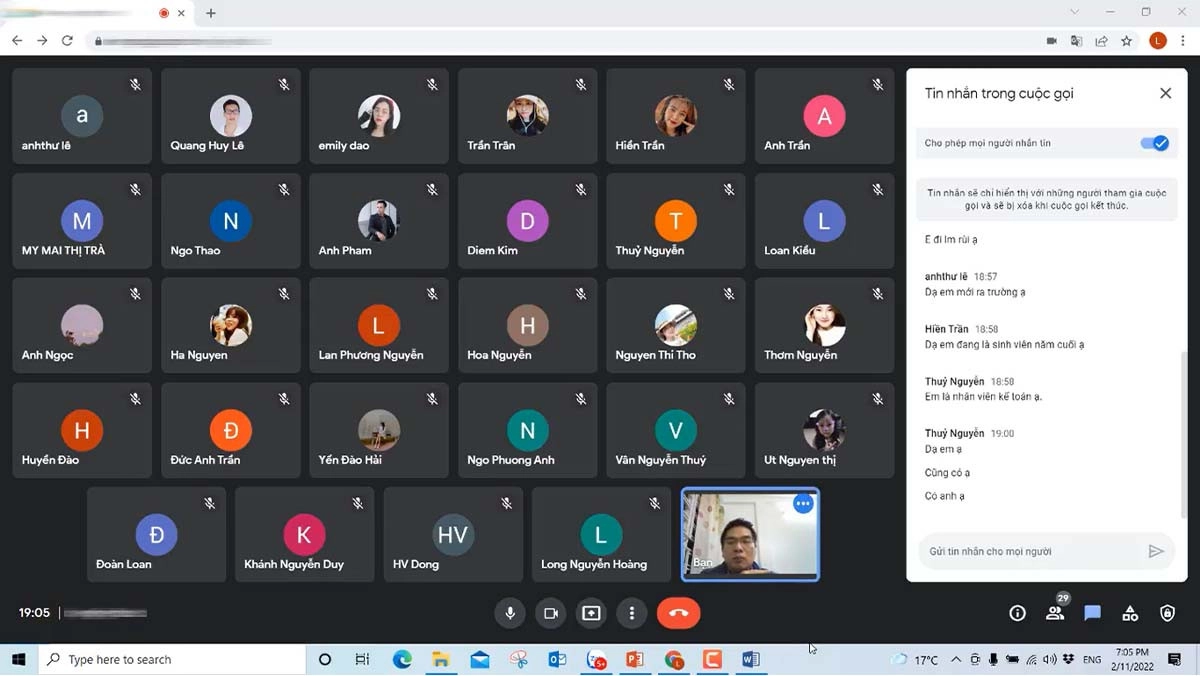The height and width of the screenshot is (676, 1200).
Task: Click the "Gửi tin nhắn cho mọi người" field
Action: point(1030,551)
